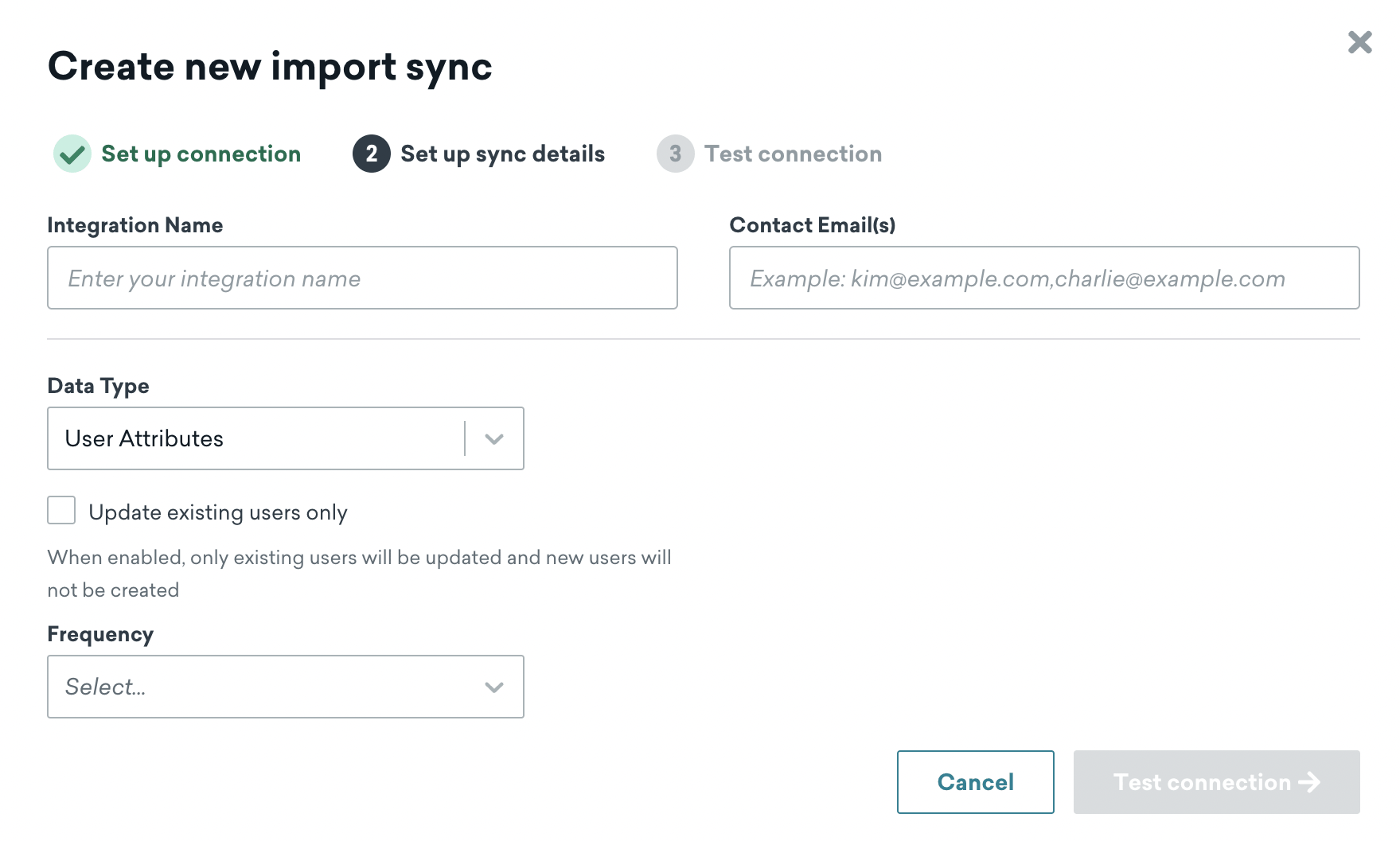Enable the Update existing users only checkbox
Viewport: 1400px width, 841px height.
point(61,511)
